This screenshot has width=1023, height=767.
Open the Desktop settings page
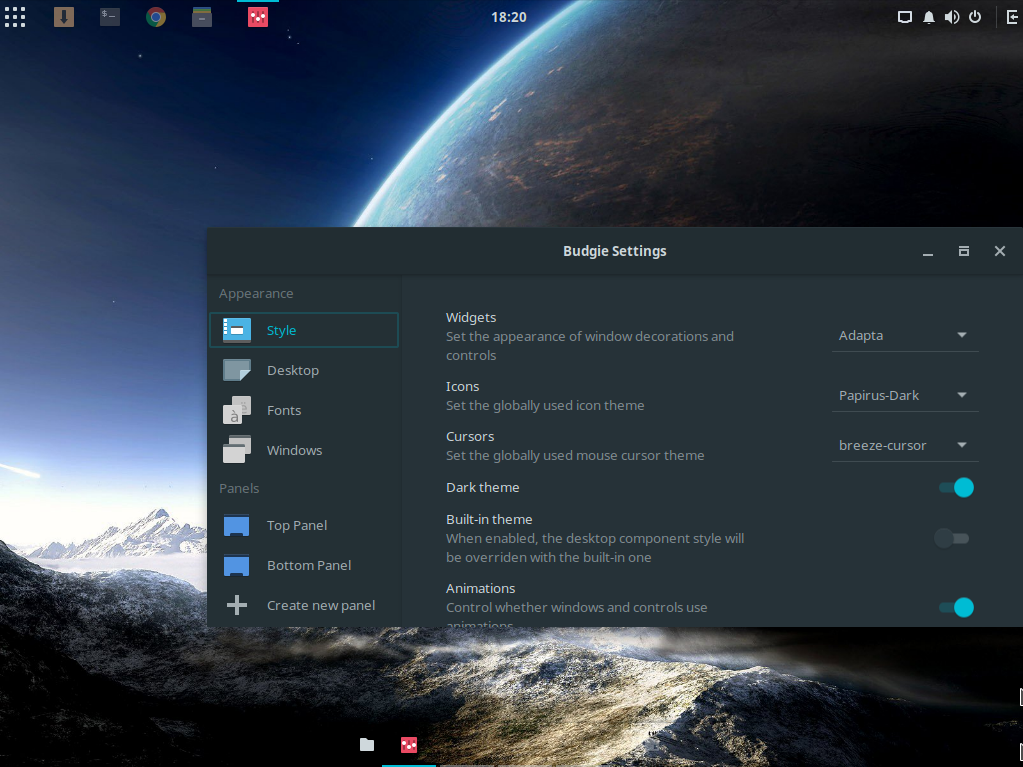303,370
